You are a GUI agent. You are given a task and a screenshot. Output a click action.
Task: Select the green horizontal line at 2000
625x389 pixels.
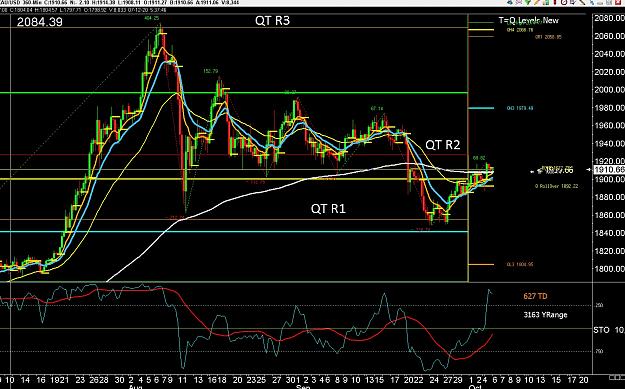click(x=234, y=93)
